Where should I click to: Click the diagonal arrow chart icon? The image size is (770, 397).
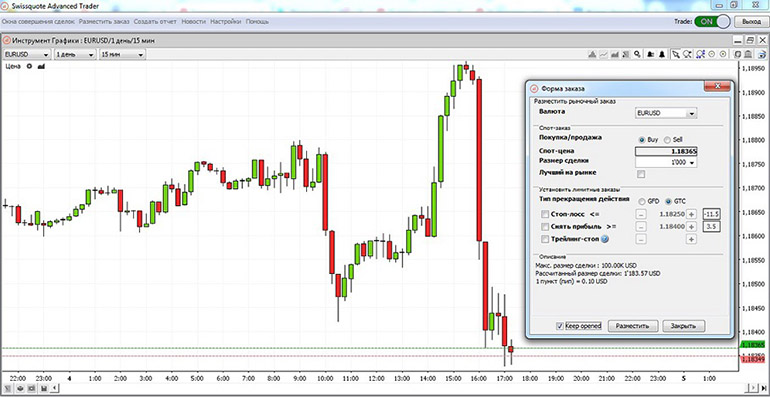626,54
